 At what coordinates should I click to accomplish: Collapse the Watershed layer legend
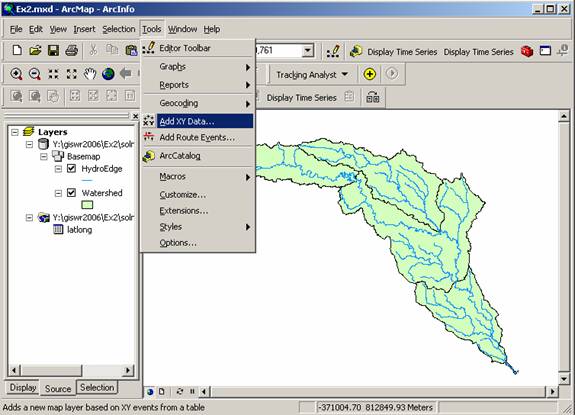(58, 193)
